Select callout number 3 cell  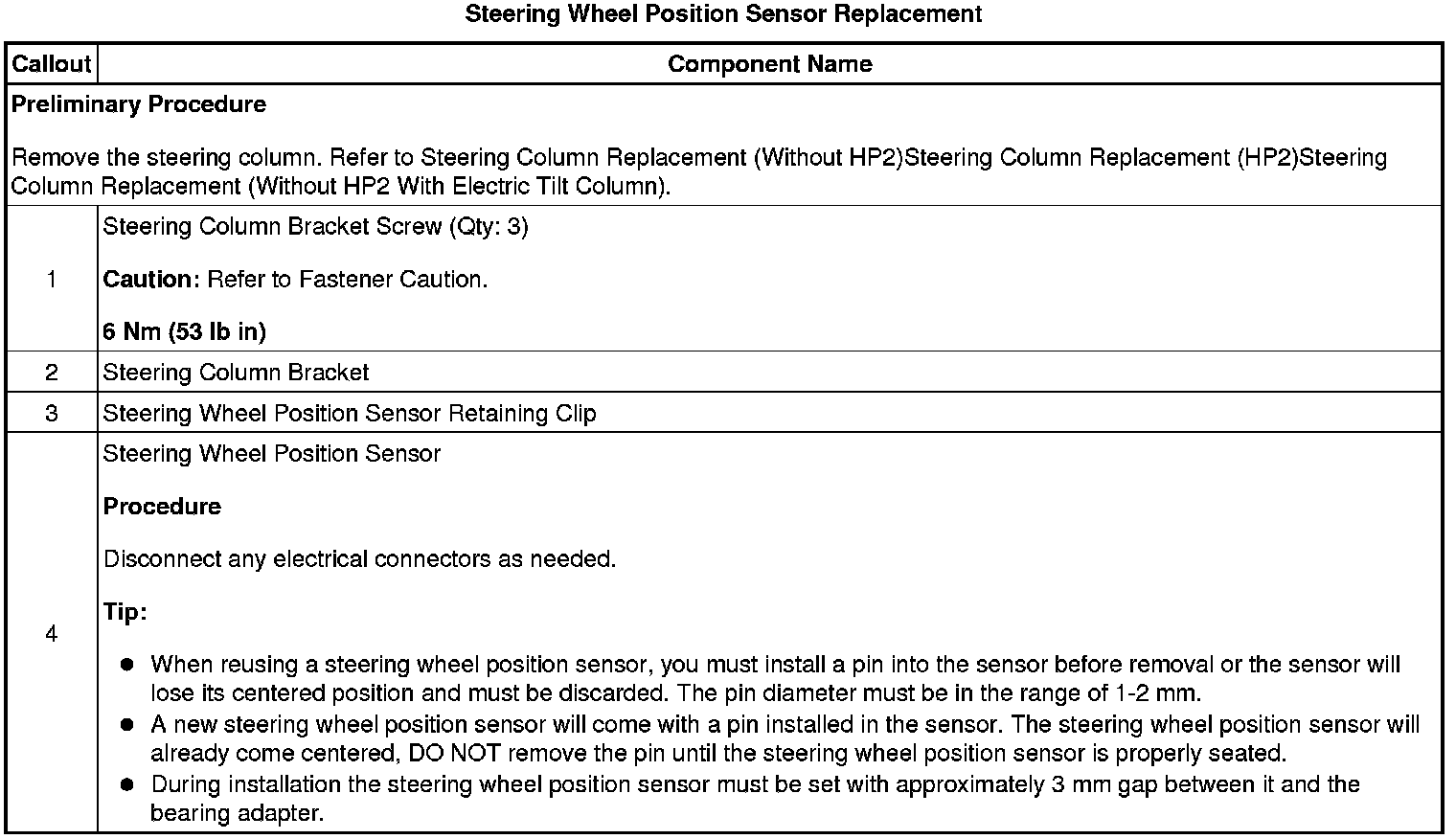click(x=51, y=413)
